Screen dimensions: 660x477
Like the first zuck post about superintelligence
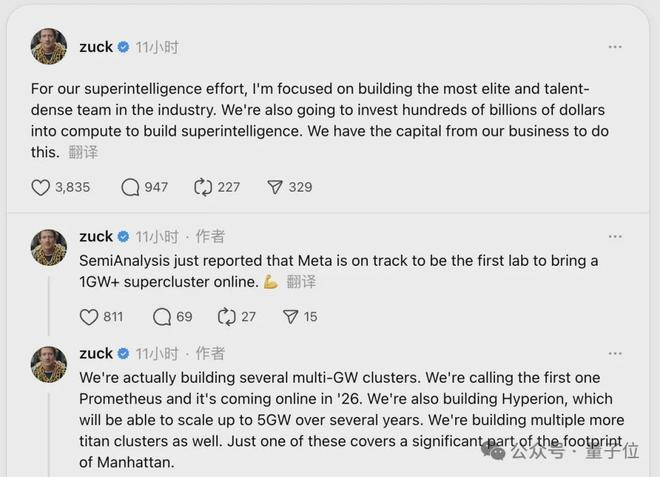pyautogui.click(x=41, y=187)
